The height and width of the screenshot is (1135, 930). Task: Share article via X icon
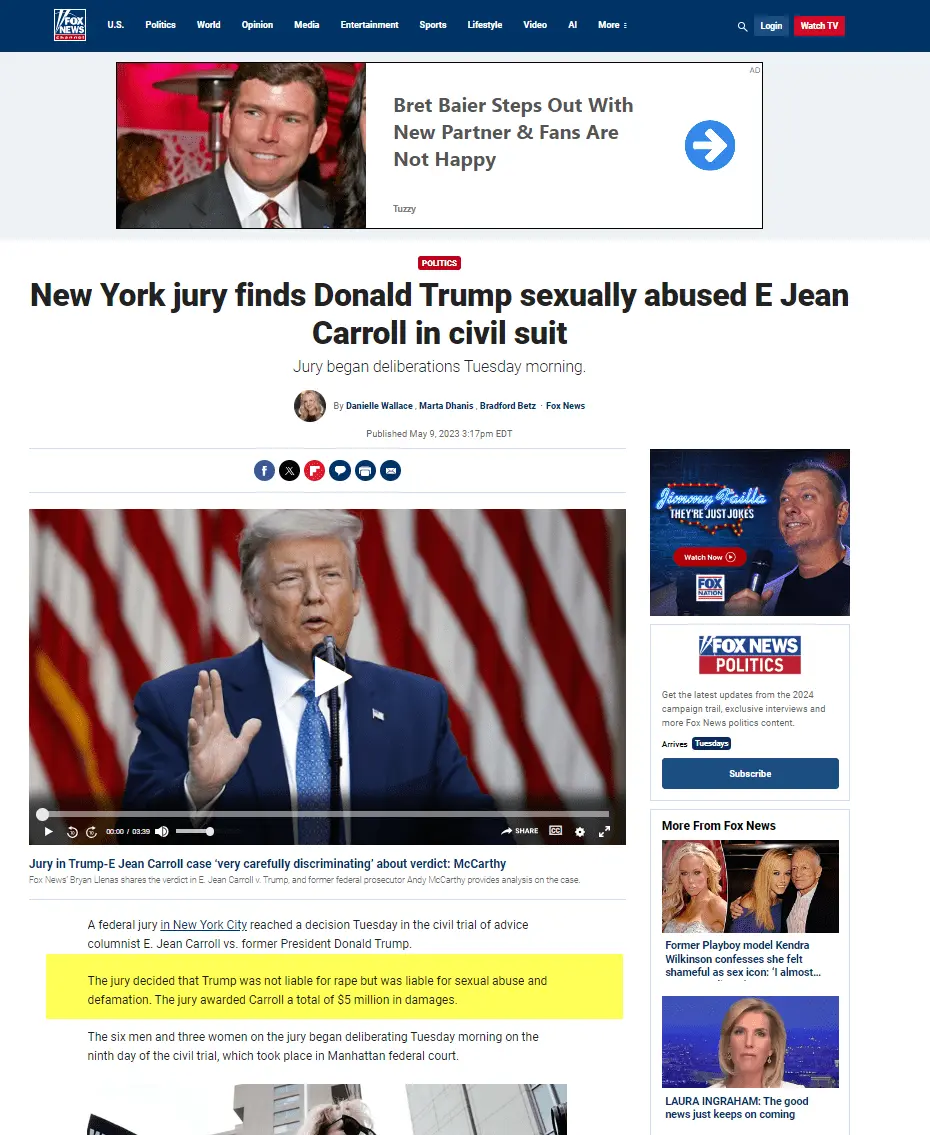click(289, 471)
